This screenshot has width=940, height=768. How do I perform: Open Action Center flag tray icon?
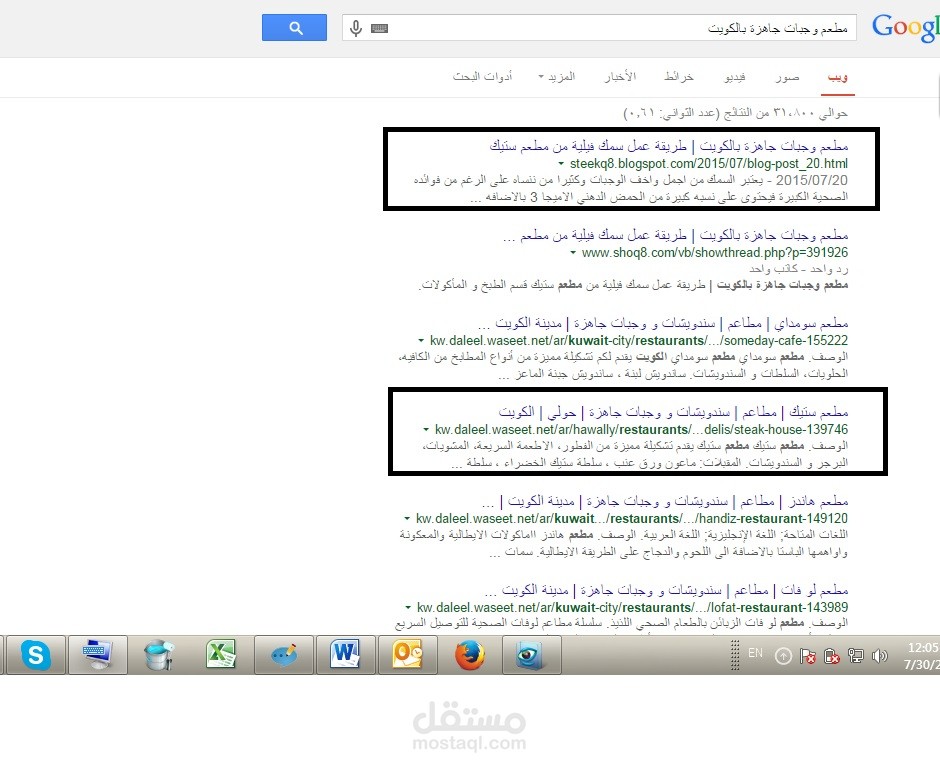click(x=808, y=656)
